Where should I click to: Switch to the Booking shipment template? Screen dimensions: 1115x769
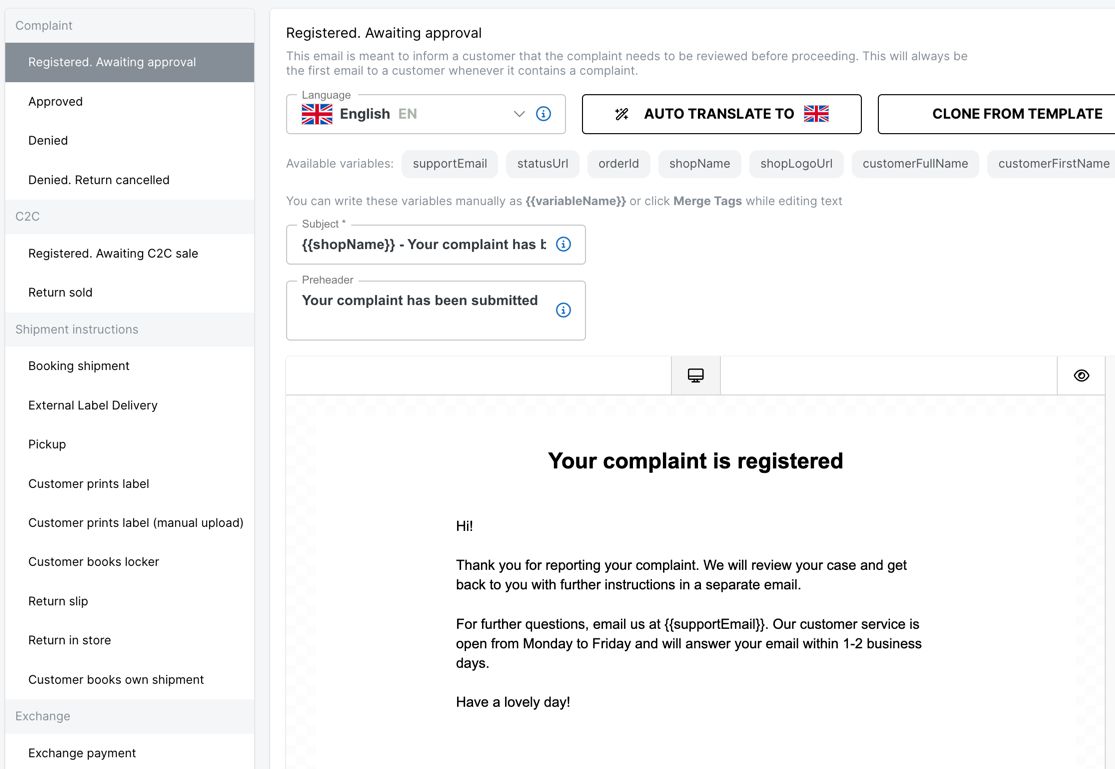(x=78, y=366)
